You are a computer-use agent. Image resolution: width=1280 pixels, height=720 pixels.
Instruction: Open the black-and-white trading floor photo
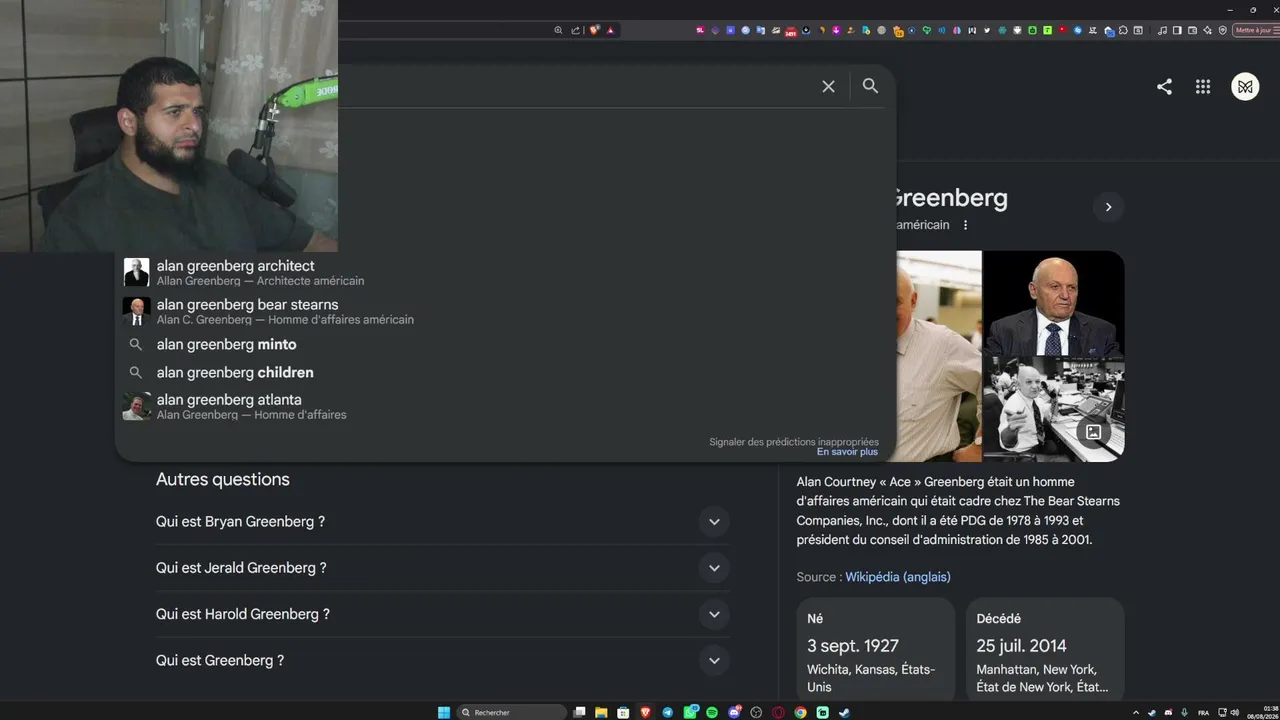point(1054,410)
